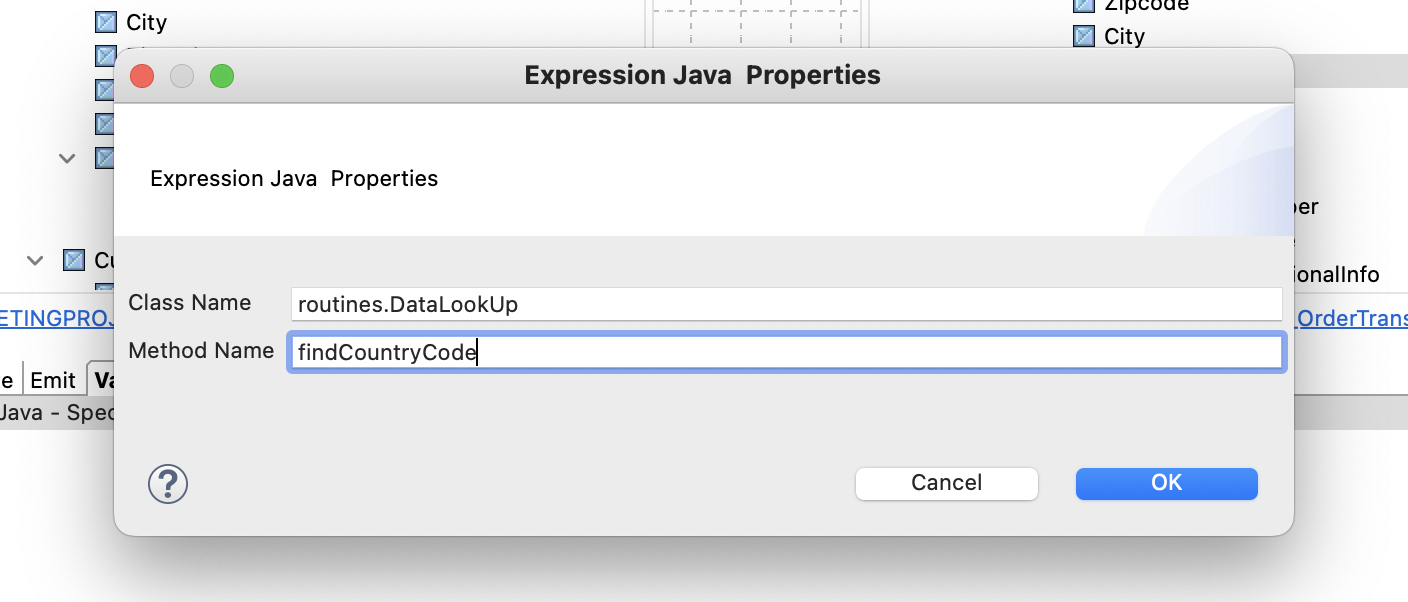This screenshot has height=602, width=1408.
Task: Click the Class Name input field
Action: click(785, 304)
